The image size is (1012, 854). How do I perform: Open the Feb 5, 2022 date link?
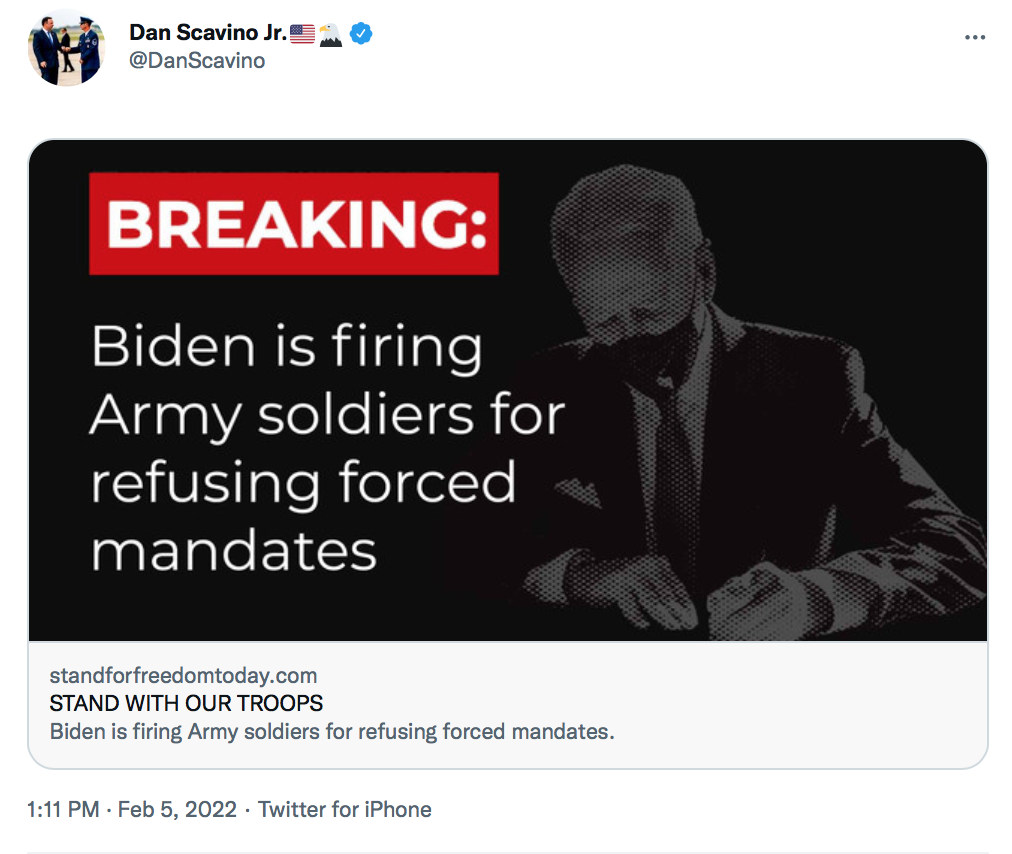click(177, 809)
